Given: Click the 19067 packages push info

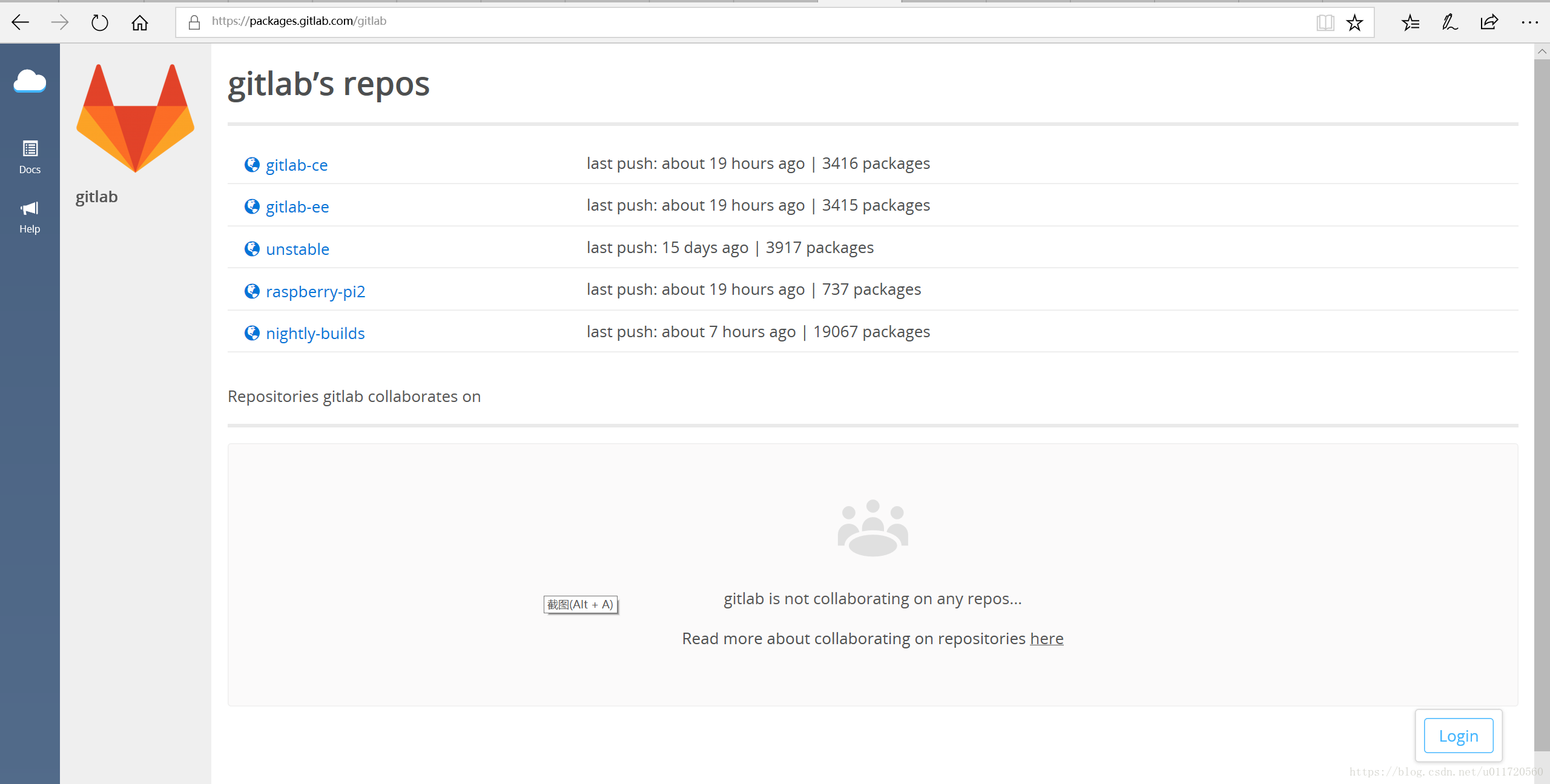Looking at the screenshot, I should [758, 332].
